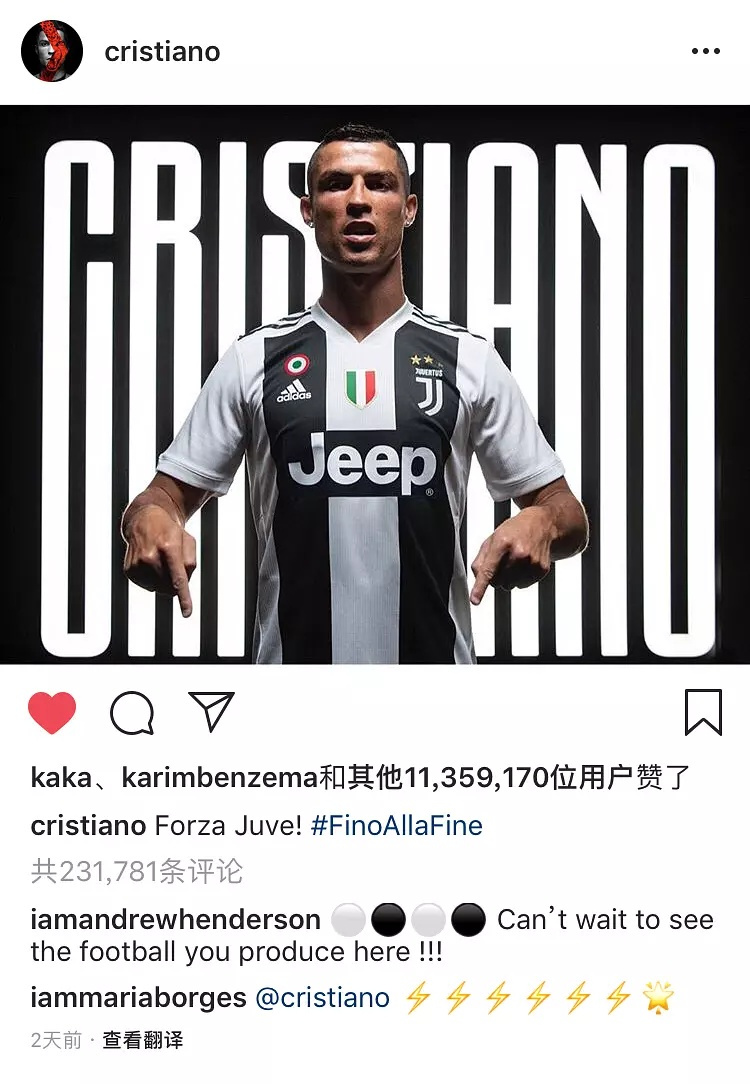Tap 查看翻译 to see translation

143,1040
